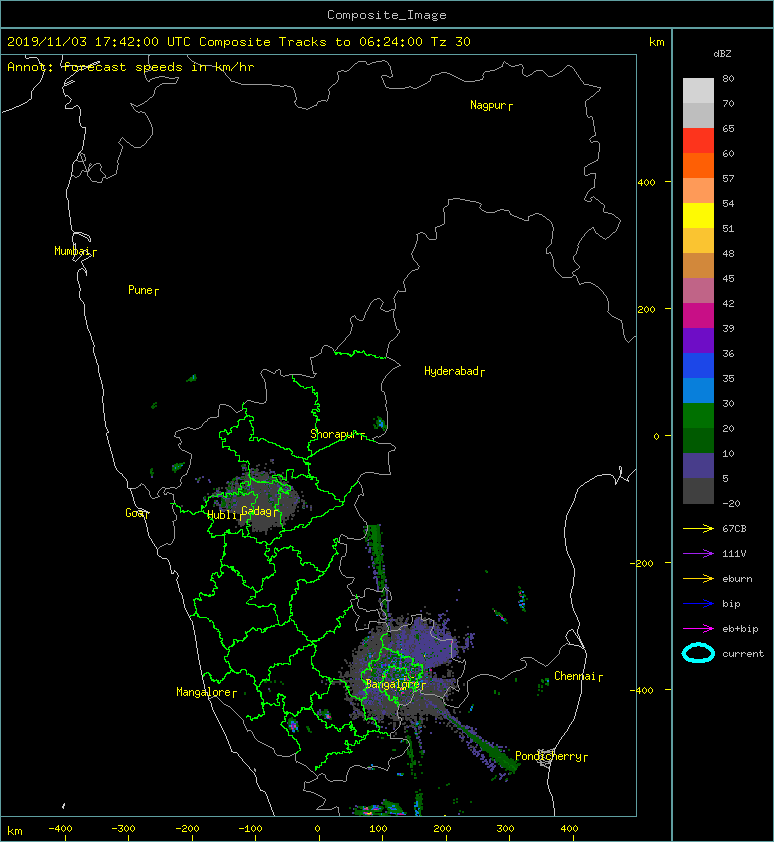Click the blue bip arrow legend icon
This screenshot has width=774, height=842.
coord(698,604)
